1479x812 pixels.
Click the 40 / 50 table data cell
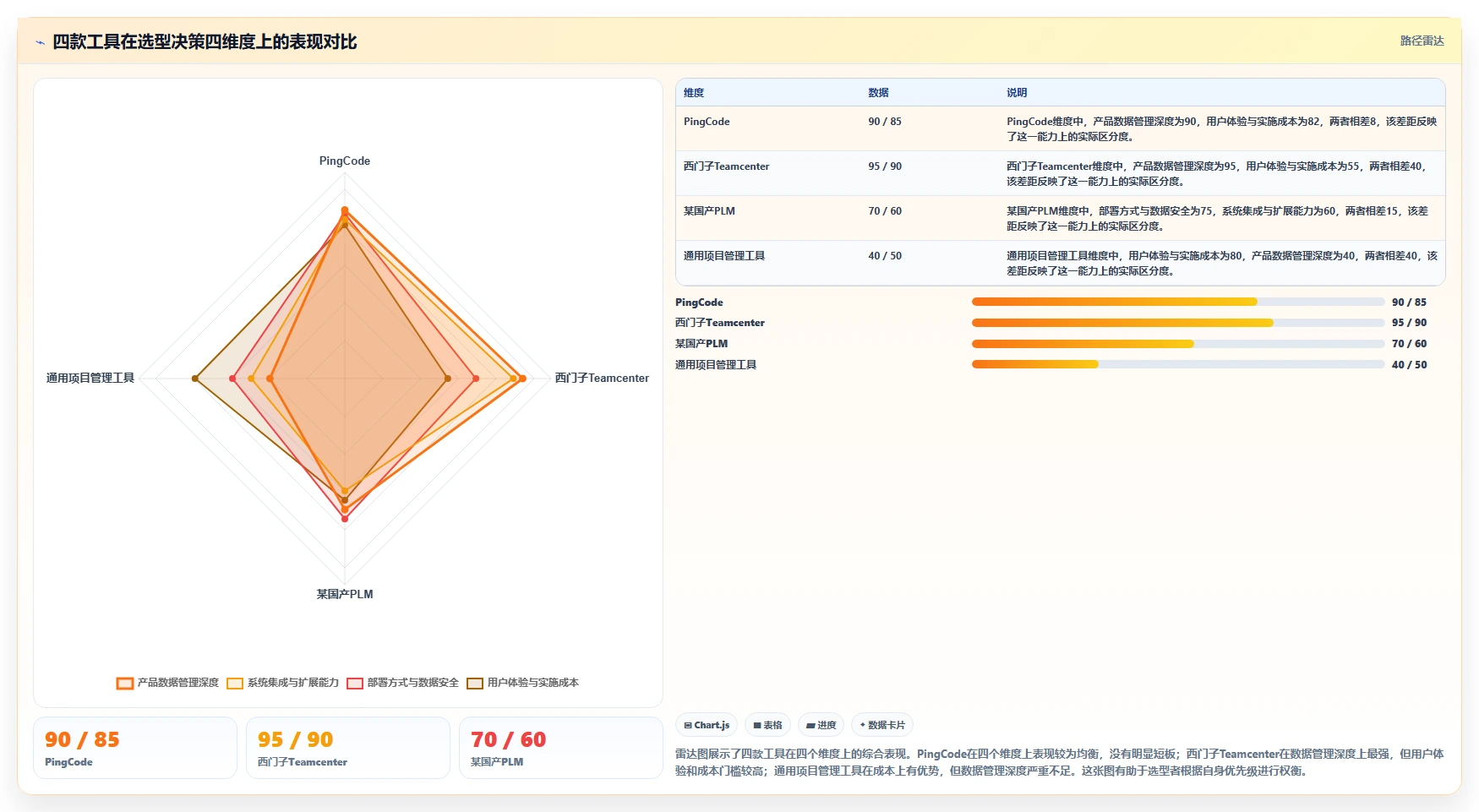pos(930,263)
